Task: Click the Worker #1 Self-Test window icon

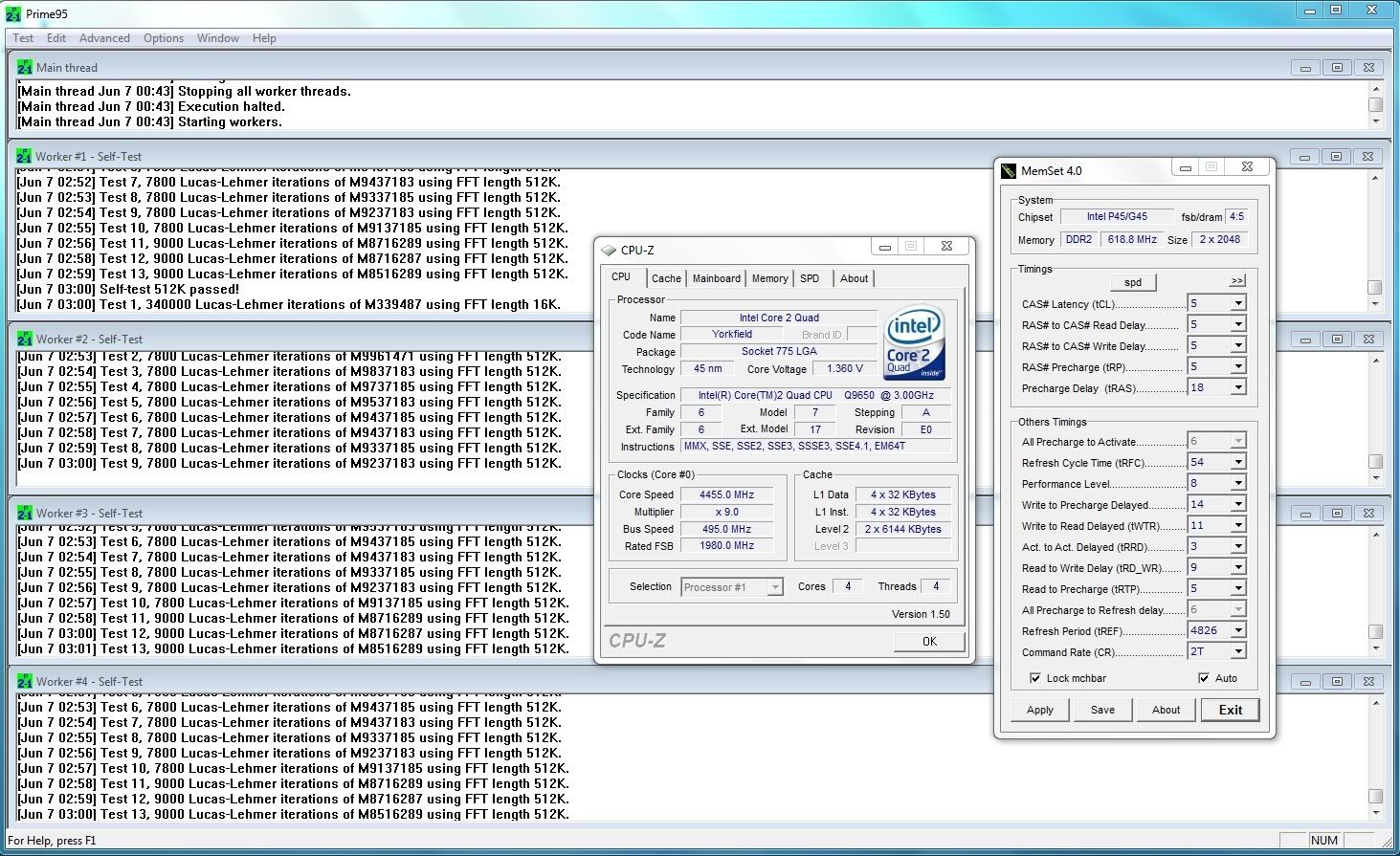Action: click(25, 156)
